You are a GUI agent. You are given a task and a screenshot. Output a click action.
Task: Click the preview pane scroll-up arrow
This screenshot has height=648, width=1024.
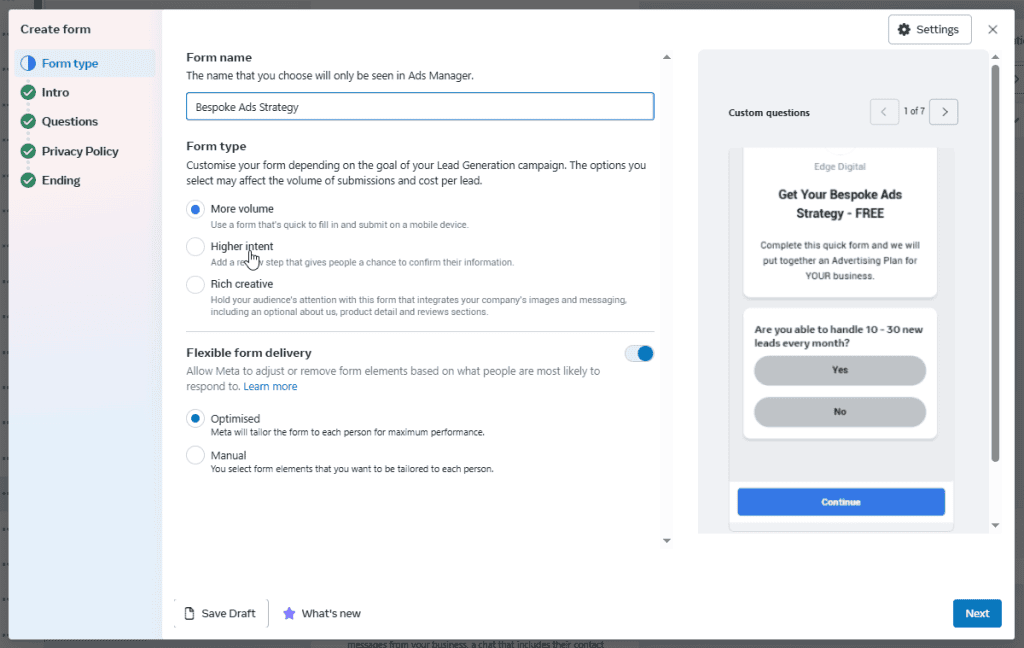click(995, 57)
